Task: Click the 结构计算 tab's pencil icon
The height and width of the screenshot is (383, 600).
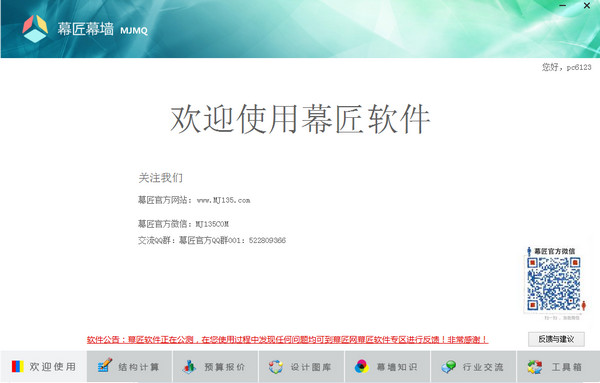Action: coord(104,365)
